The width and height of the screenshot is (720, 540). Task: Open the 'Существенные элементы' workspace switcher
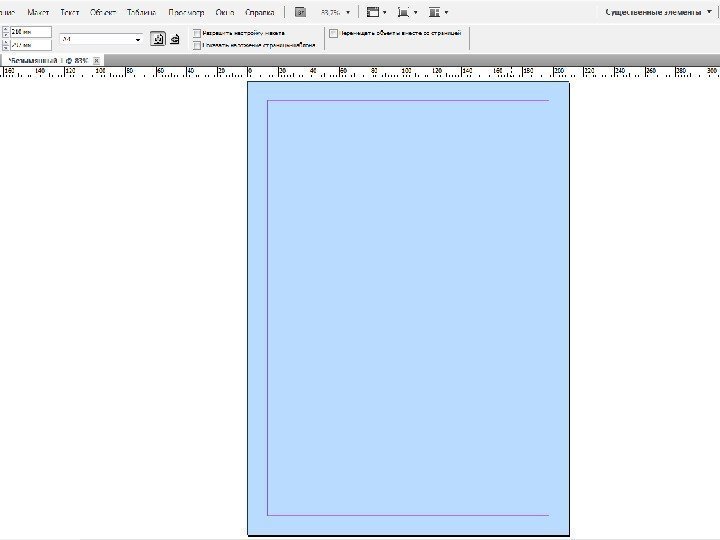(x=658, y=12)
